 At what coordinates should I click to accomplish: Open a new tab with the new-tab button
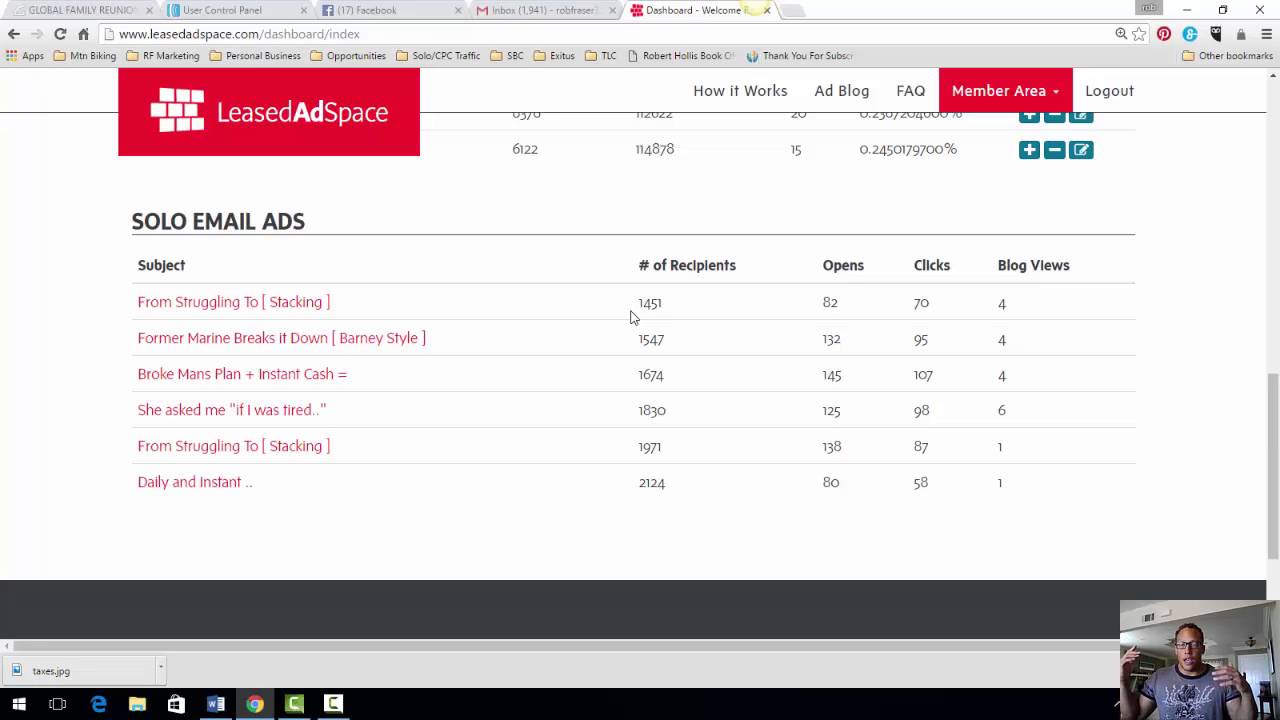coord(792,11)
